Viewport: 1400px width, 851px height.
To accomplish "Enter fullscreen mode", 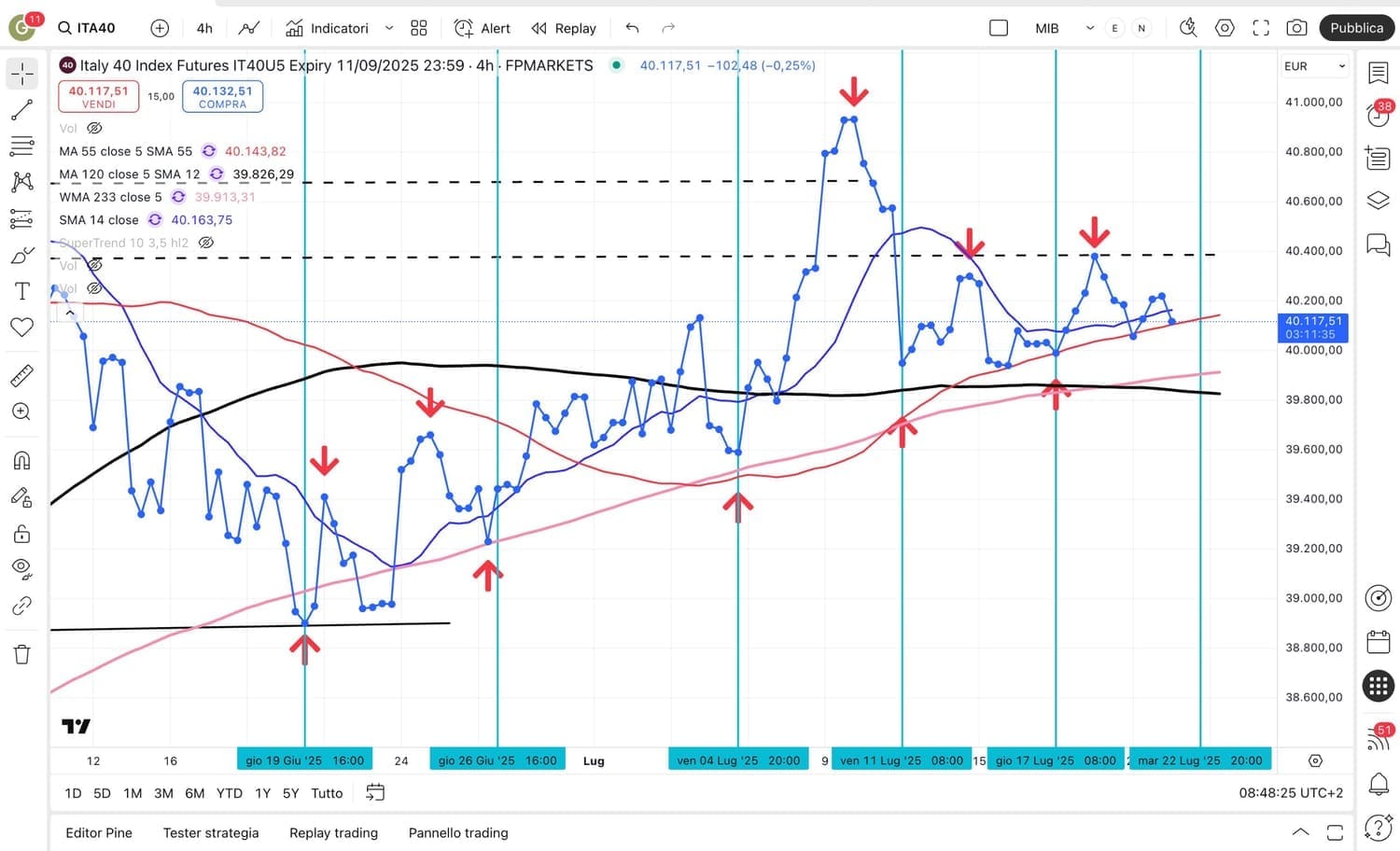I will (1261, 28).
